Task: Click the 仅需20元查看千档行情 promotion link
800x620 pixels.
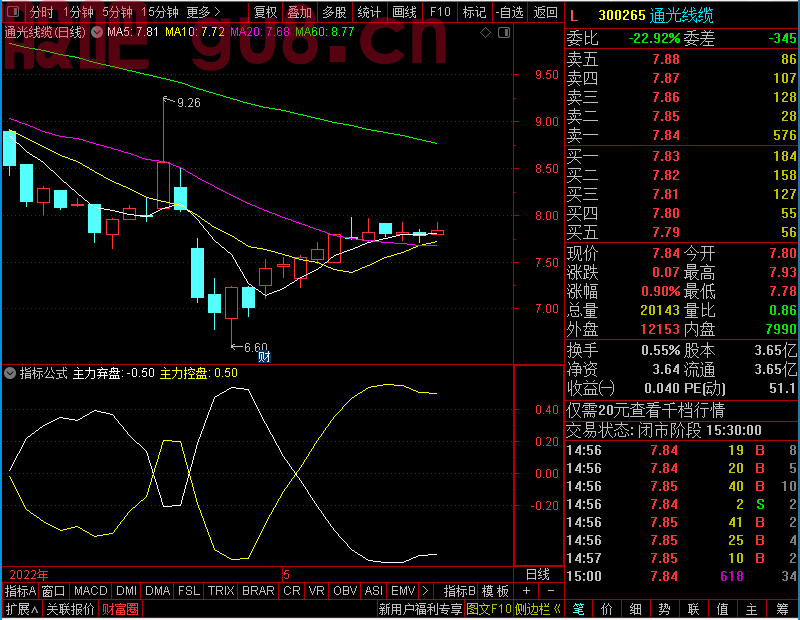Action: (645, 410)
